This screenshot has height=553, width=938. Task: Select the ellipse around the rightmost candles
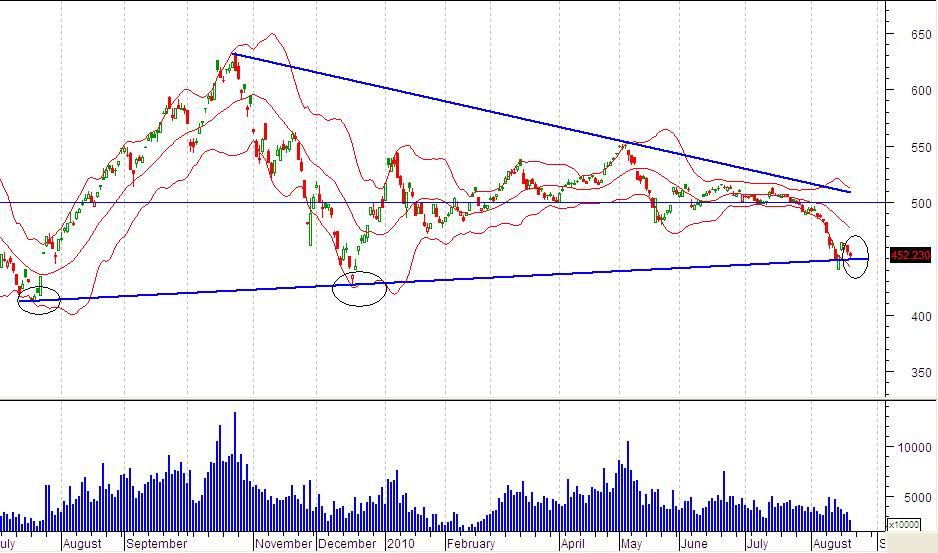point(855,257)
